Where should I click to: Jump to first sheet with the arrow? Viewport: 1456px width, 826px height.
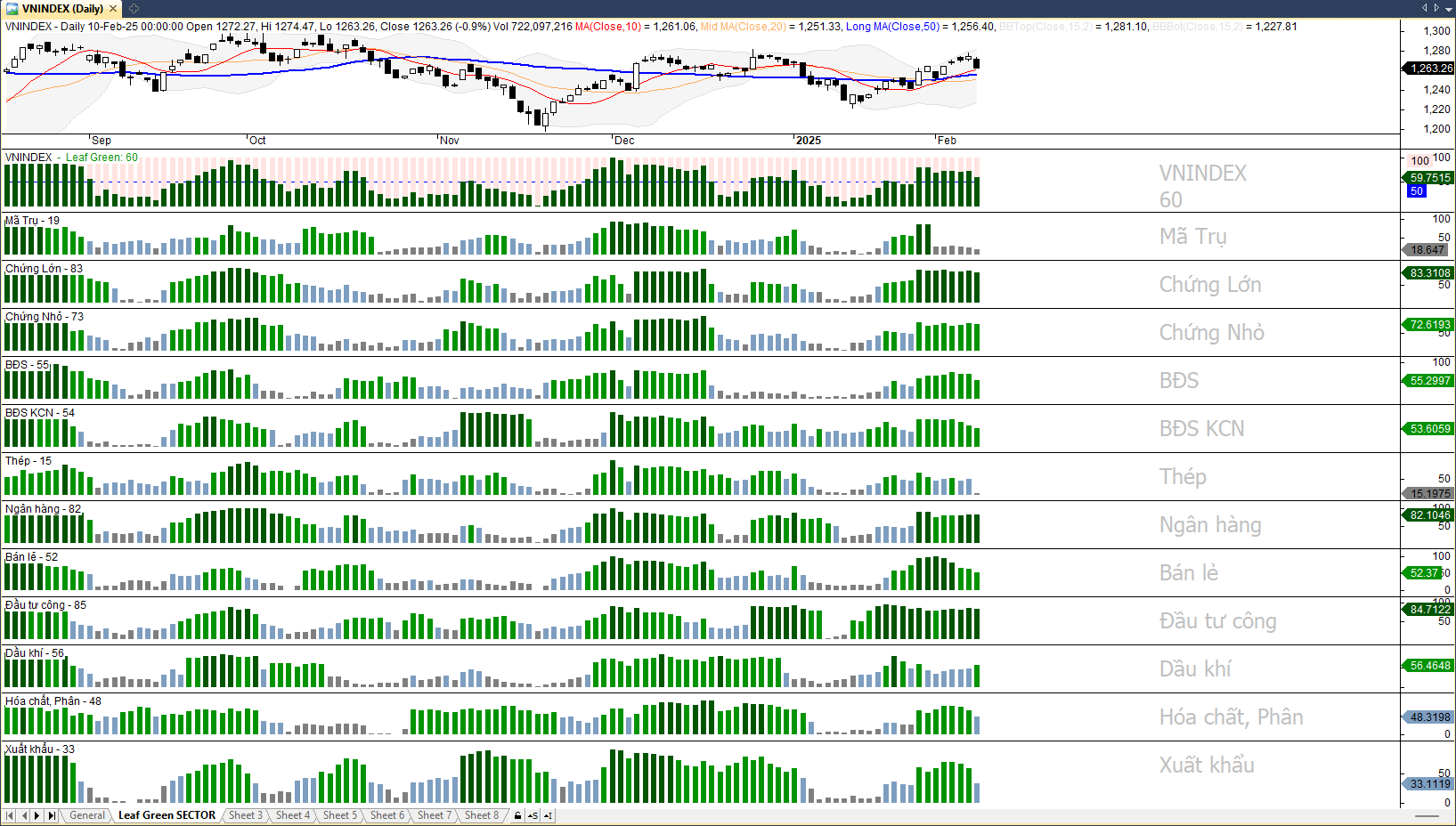coord(10,815)
